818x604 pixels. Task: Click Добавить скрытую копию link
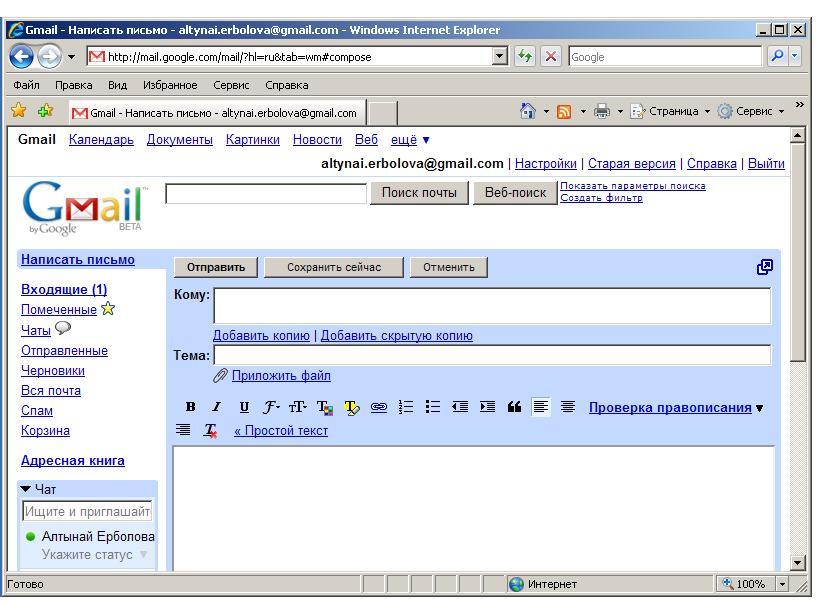click(396, 335)
